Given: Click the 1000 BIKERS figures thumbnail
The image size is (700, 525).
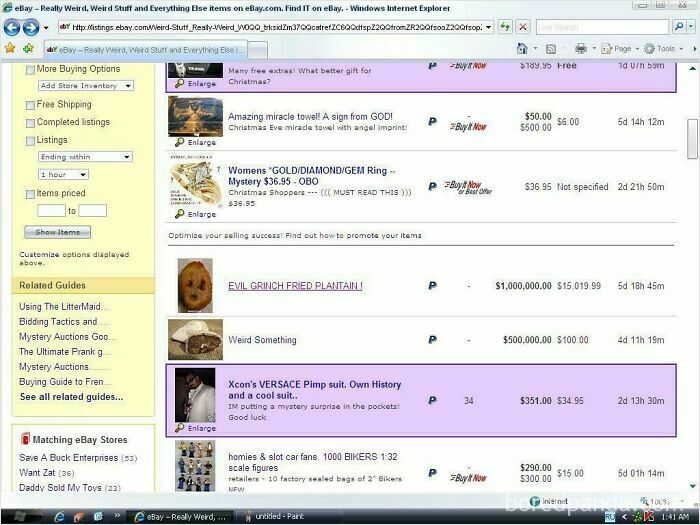Looking at the screenshot, I should tap(195, 466).
